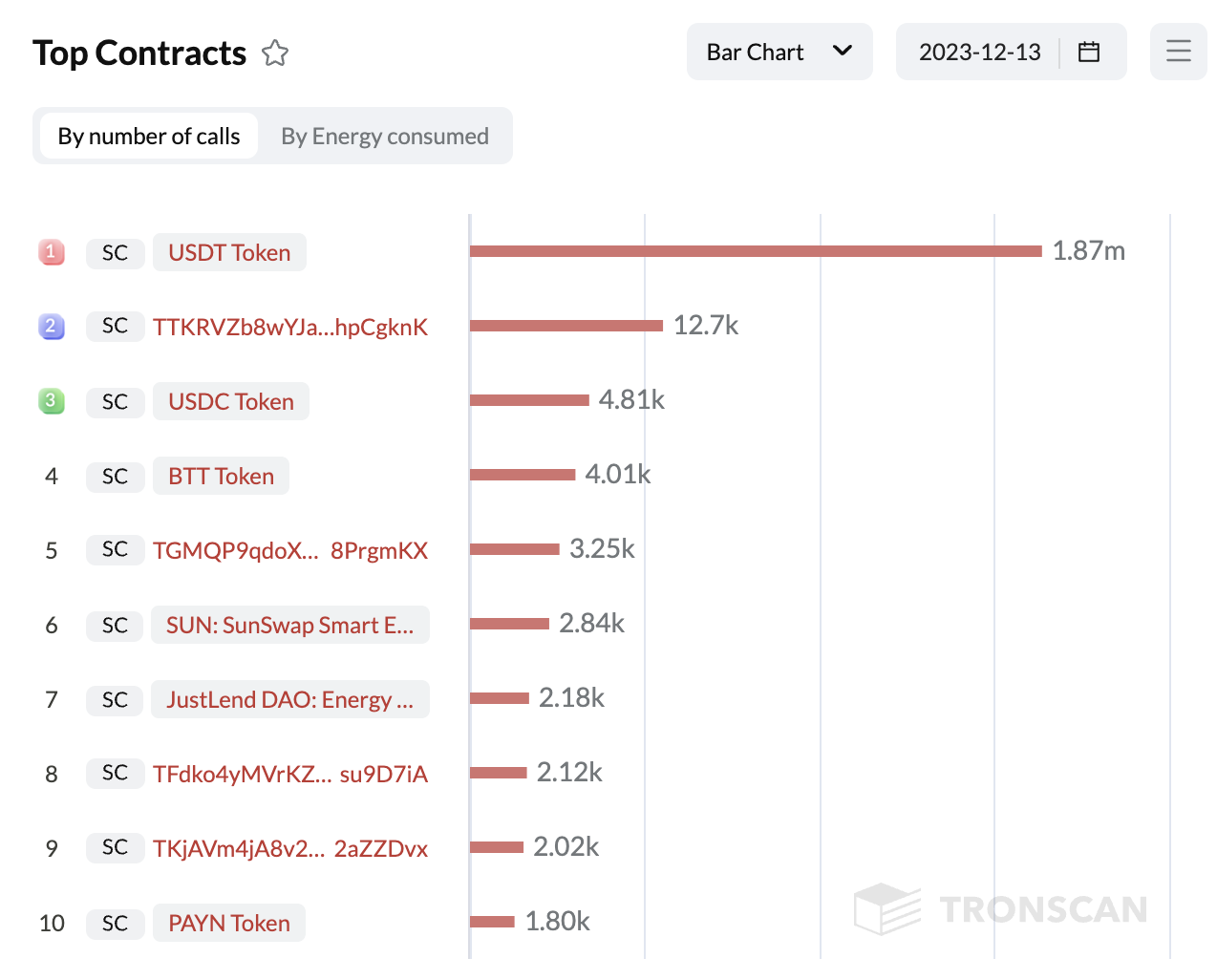The width and height of the screenshot is (1217, 980).
Task: Favorite Top Contracts with the star icon
Action: pos(275,53)
